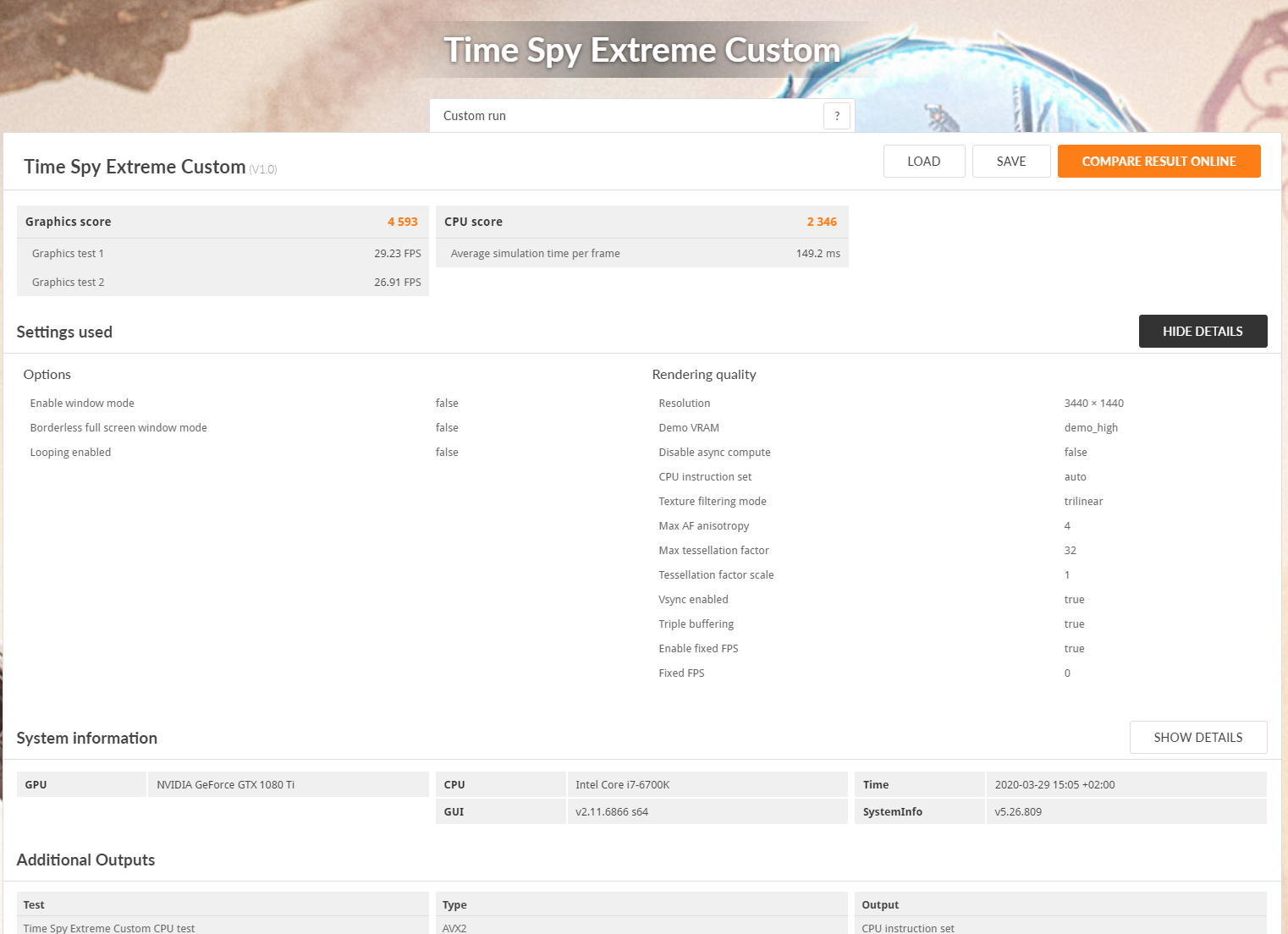This screenshot has width=1288, height=934.
Task: Click the 149.2 ms simulation time value
Action: tap(818, 254)
